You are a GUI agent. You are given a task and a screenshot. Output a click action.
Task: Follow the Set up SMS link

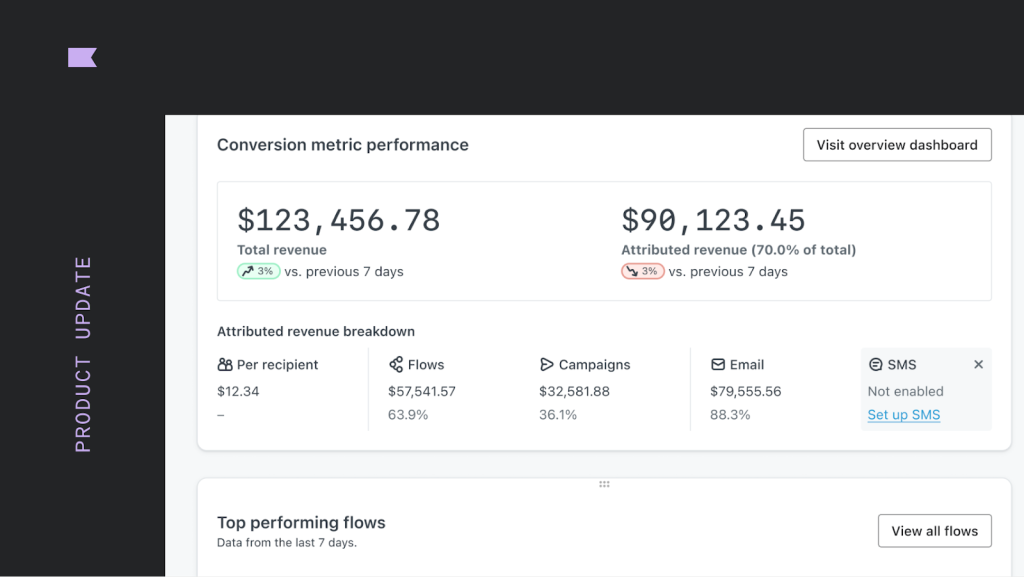(x=903, y=414)
